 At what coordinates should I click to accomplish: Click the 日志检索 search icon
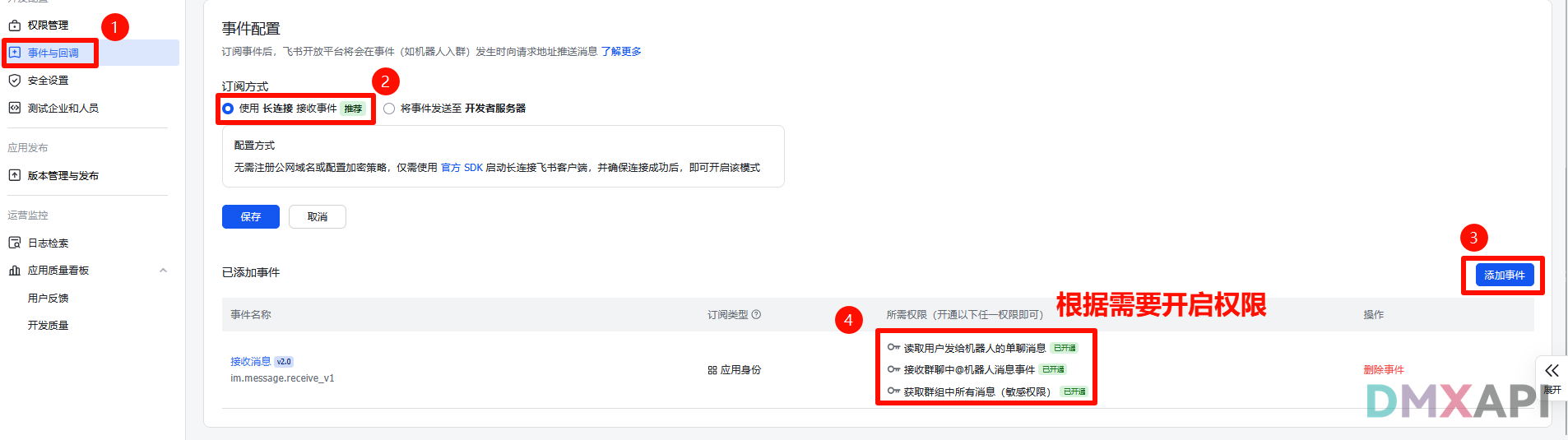pos(14,243)
